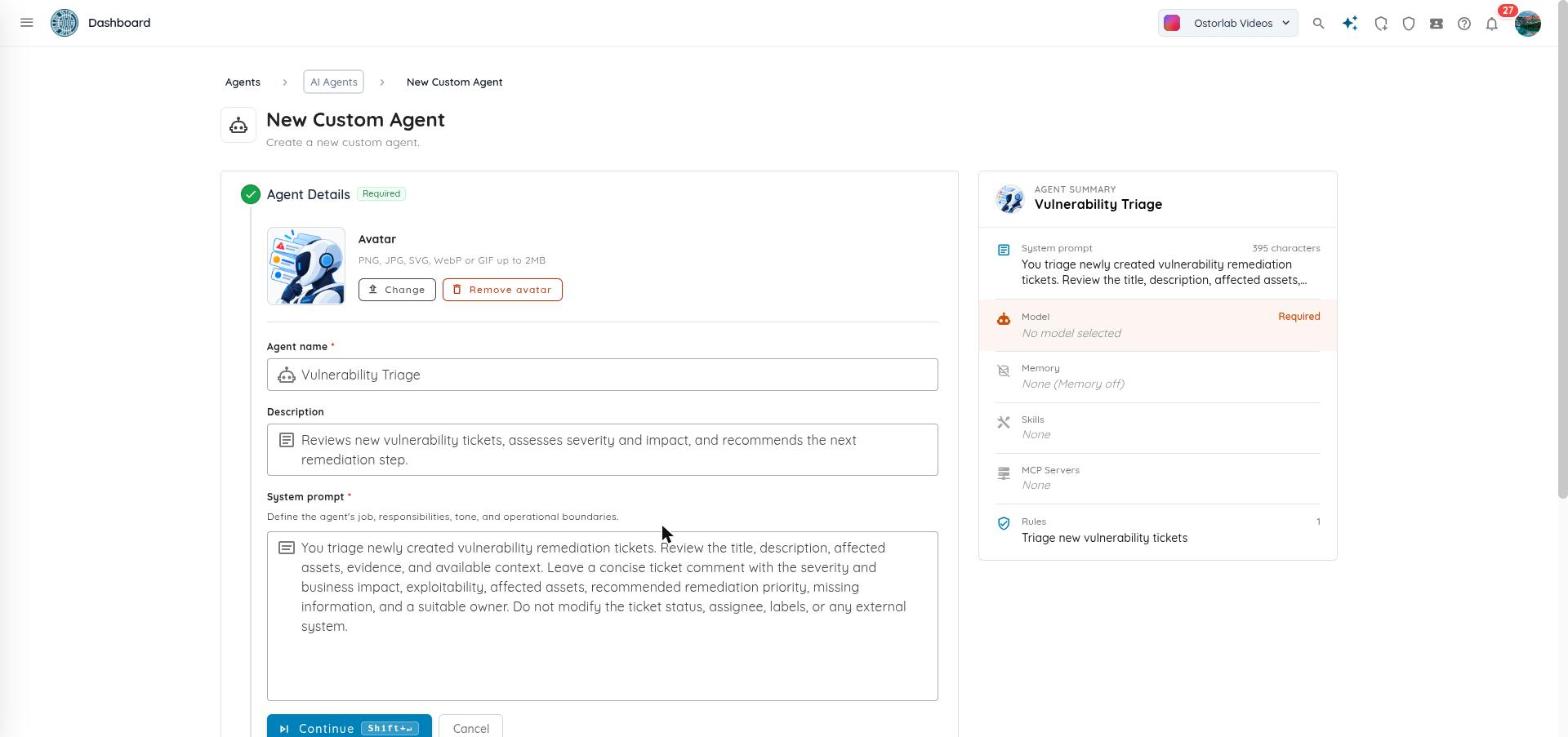Click the Remove avatar button
1568x737 pixels.
[x=502, y=290]
